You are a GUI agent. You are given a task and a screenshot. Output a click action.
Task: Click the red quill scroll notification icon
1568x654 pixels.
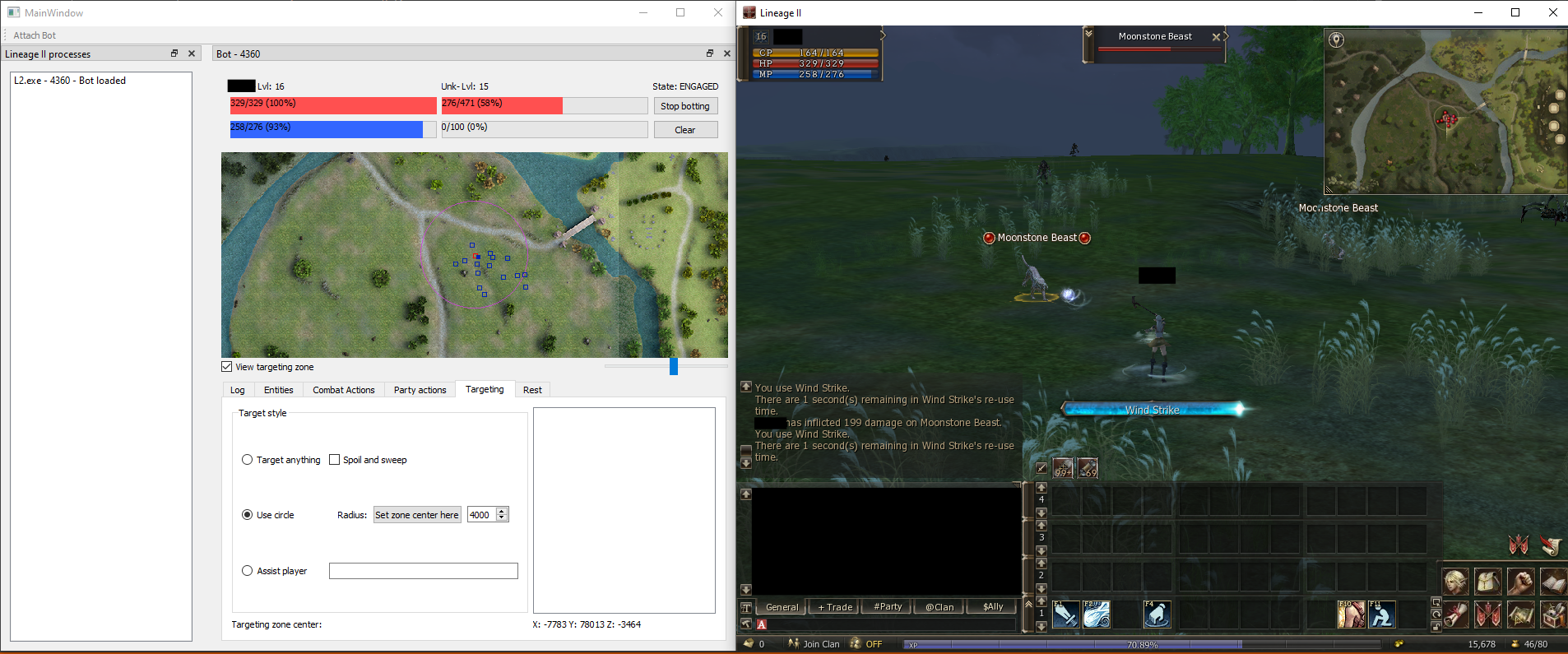tap(1551, 545)
